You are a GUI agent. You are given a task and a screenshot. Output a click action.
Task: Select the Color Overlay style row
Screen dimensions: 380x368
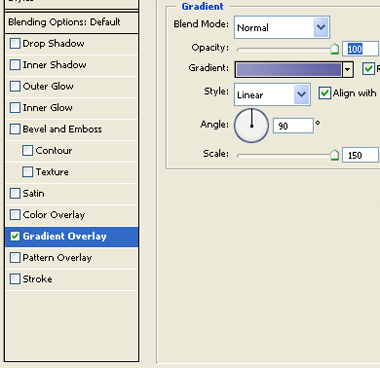tap(72, 215)
